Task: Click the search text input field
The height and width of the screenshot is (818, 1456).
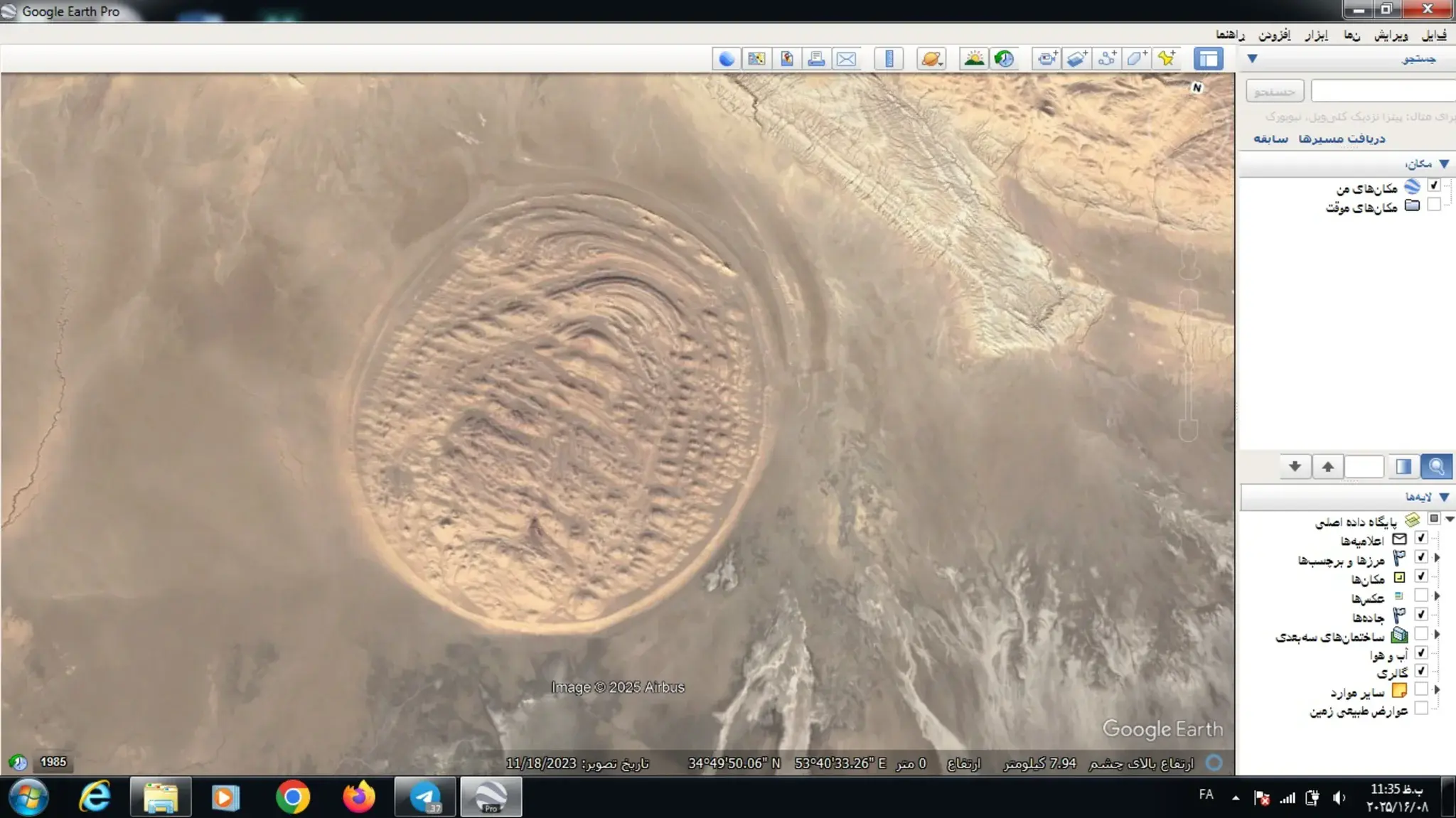Action: (1383, 91)
